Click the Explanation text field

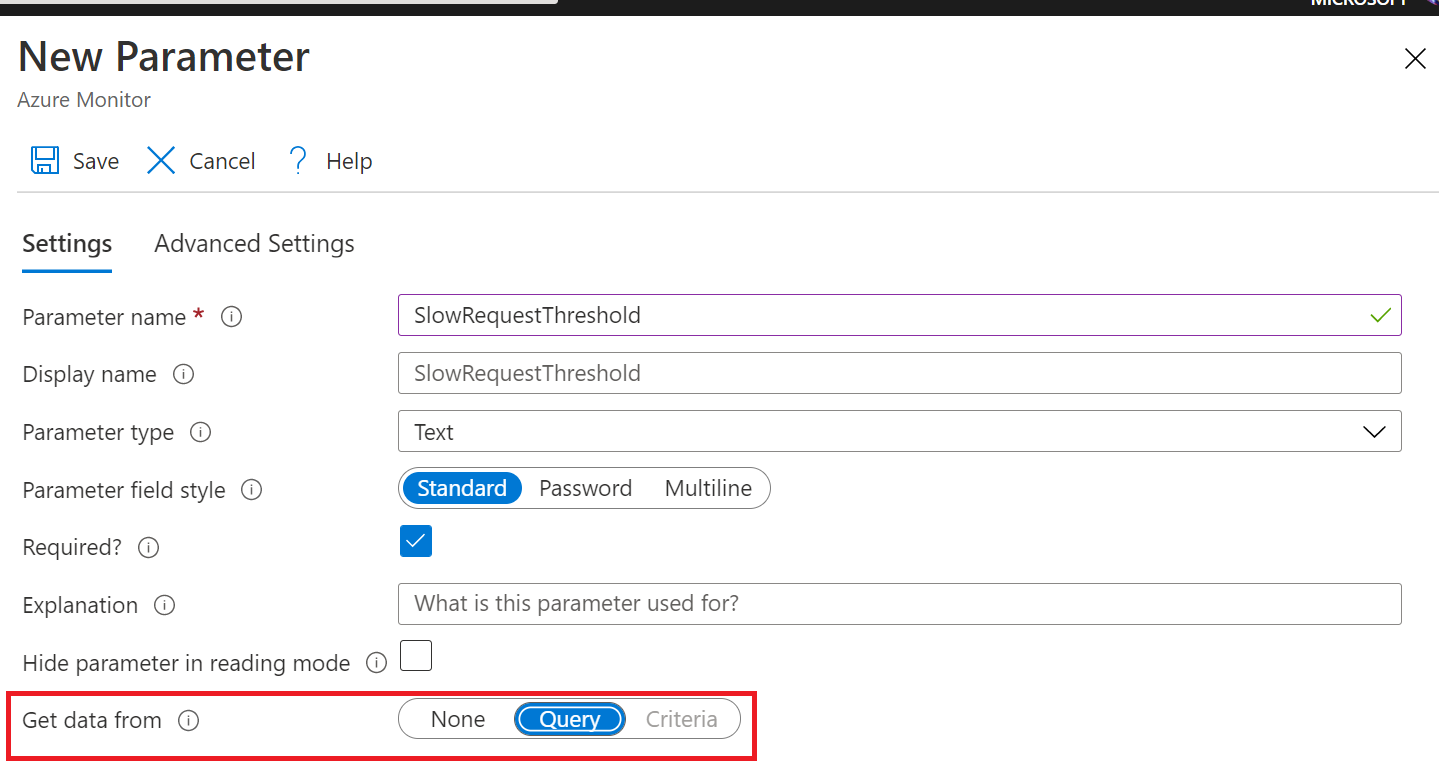click(x=898, y=603)
